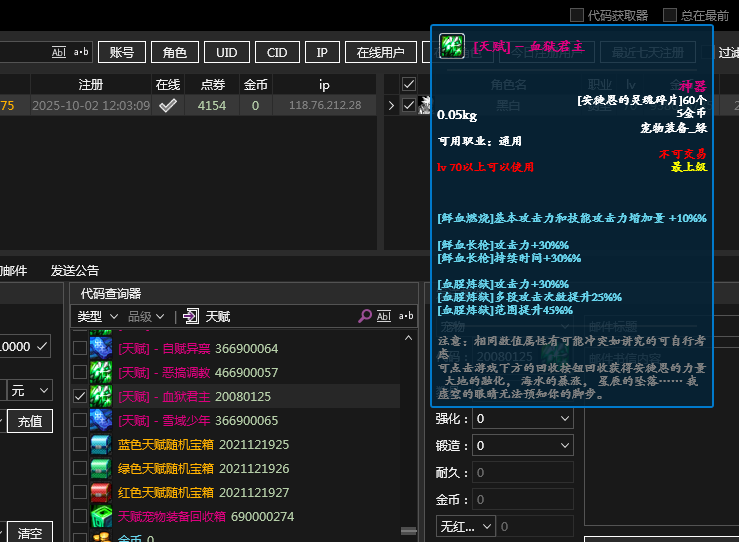Sort by the ip column header
Image resolution: width=739 pixels, height=542 pixels.
point(324,84)
